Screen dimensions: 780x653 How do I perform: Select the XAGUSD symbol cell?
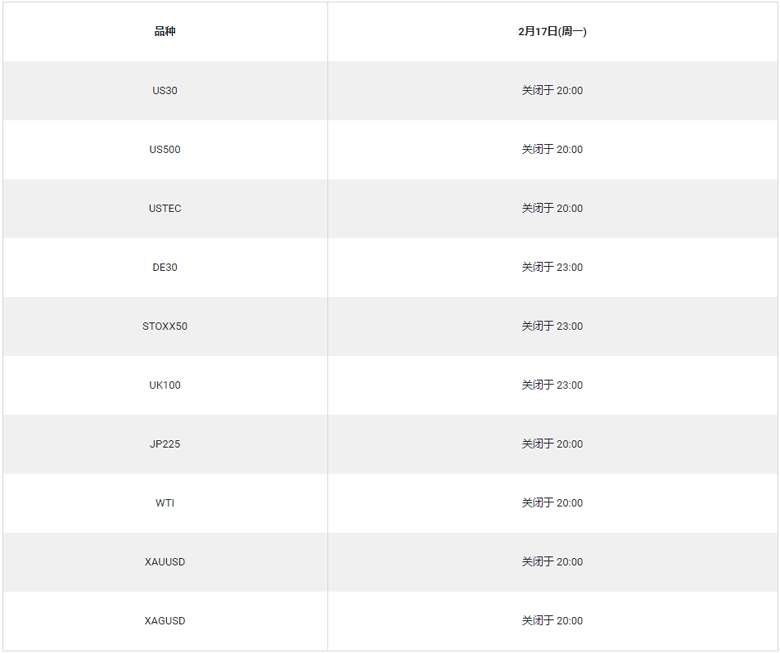(x=165, y=621)
